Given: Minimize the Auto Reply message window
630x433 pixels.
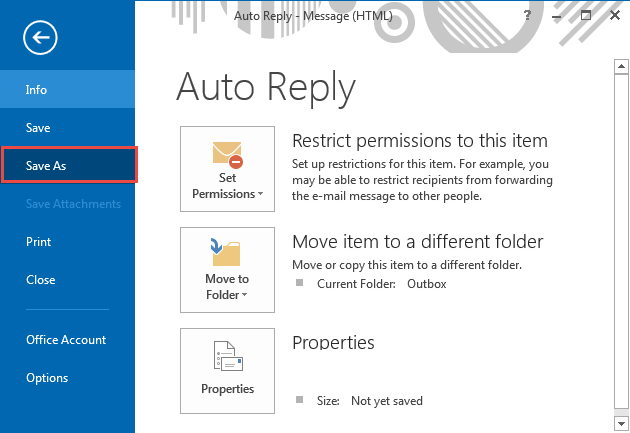Looking at the screenshot, I should [558, 16].
